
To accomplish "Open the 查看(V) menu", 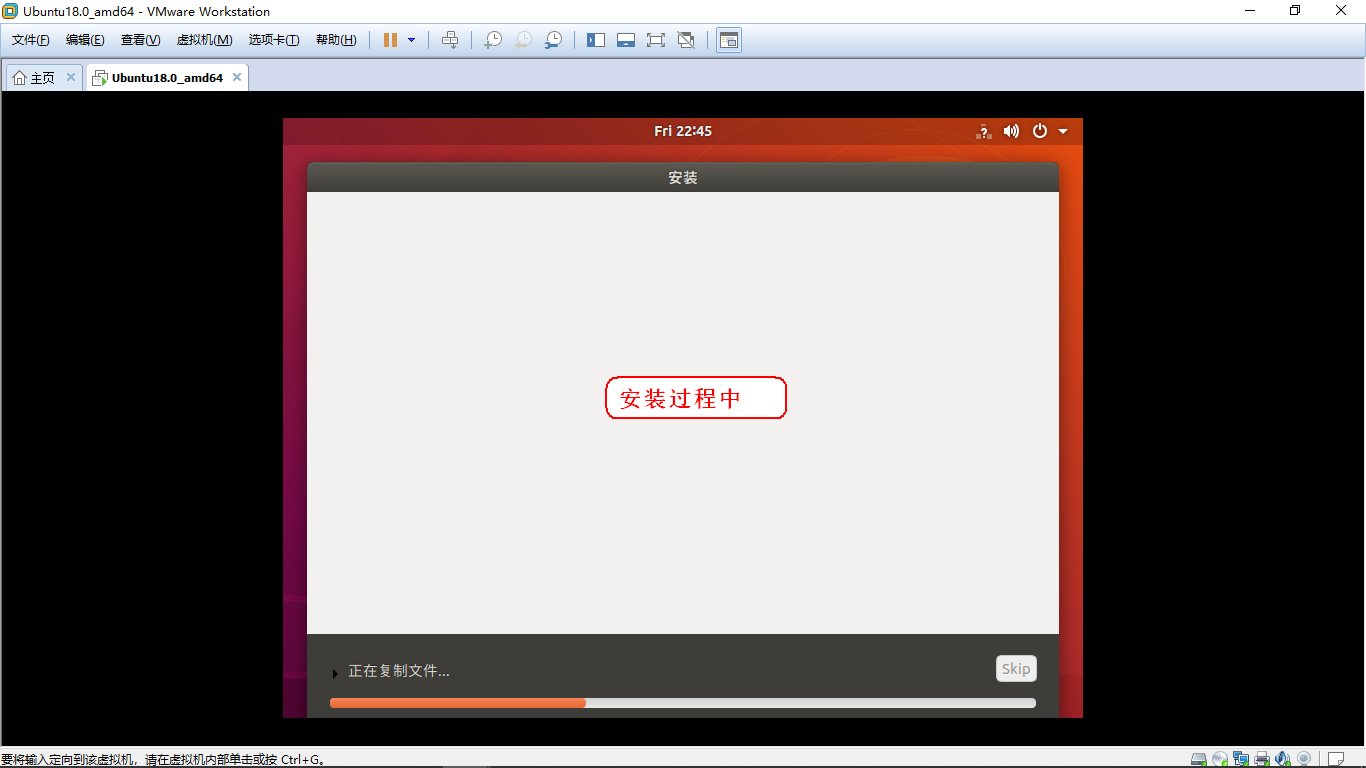I will tap(140, 40).
